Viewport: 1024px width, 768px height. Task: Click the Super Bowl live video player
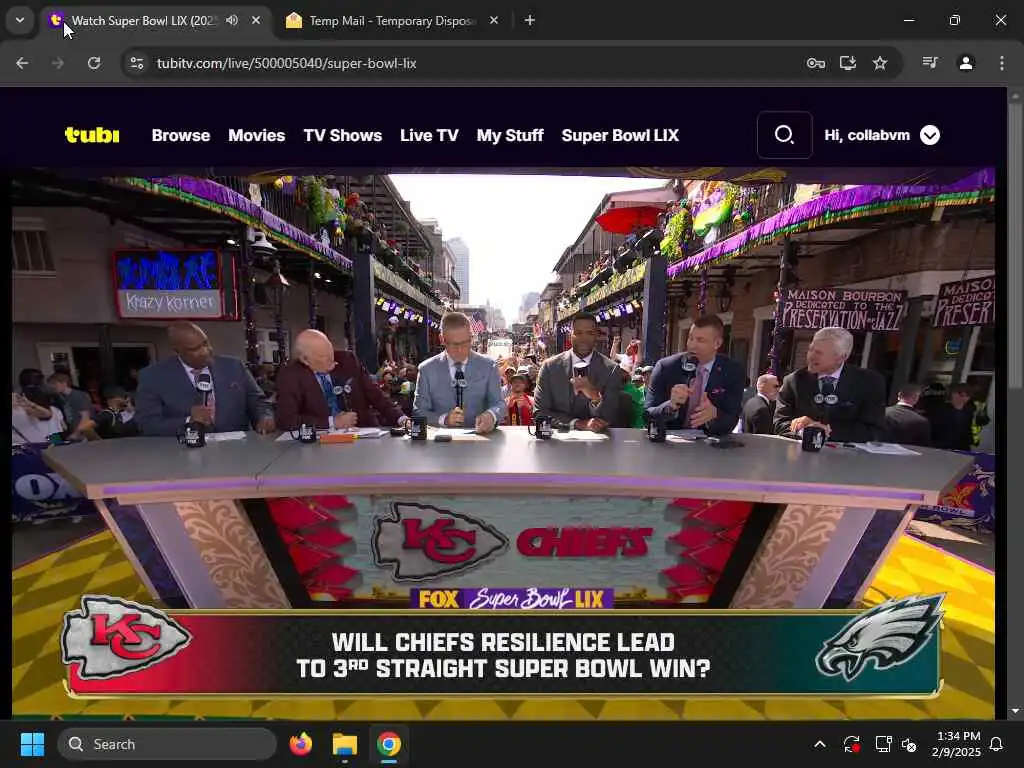pos(503,443)
